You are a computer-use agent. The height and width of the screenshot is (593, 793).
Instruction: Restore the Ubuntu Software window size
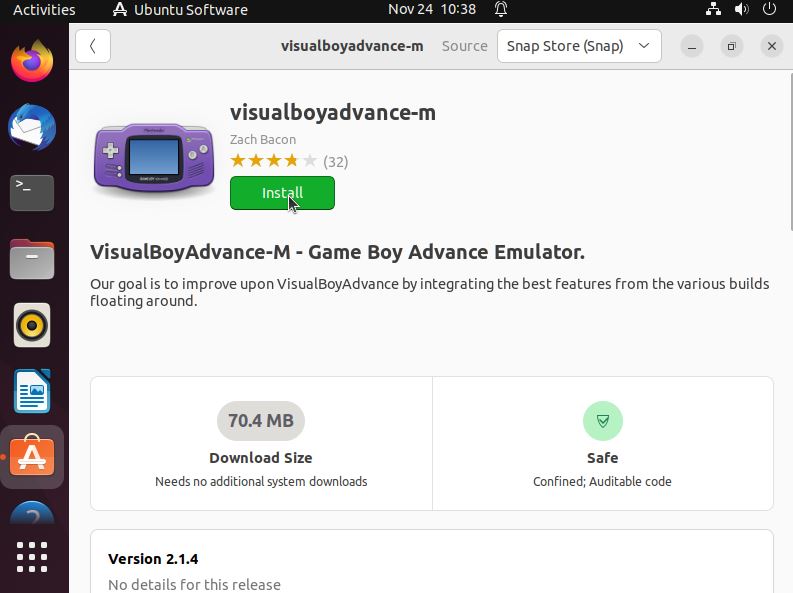[x=732, y=47]
